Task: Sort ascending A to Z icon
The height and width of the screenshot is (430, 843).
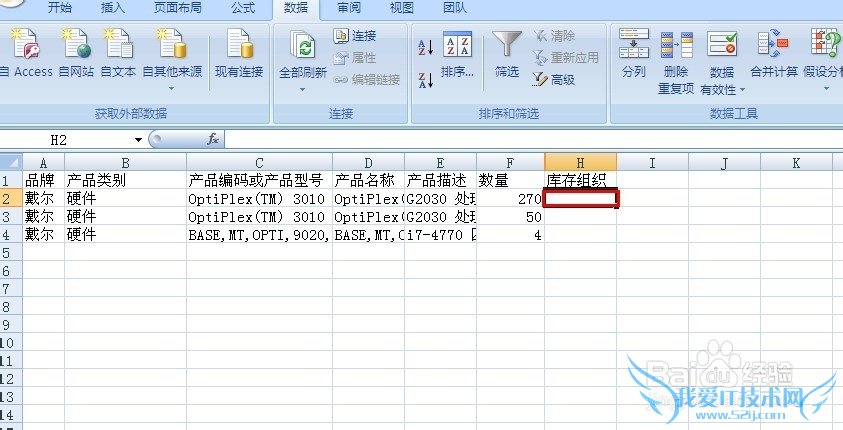Action: 426,47
